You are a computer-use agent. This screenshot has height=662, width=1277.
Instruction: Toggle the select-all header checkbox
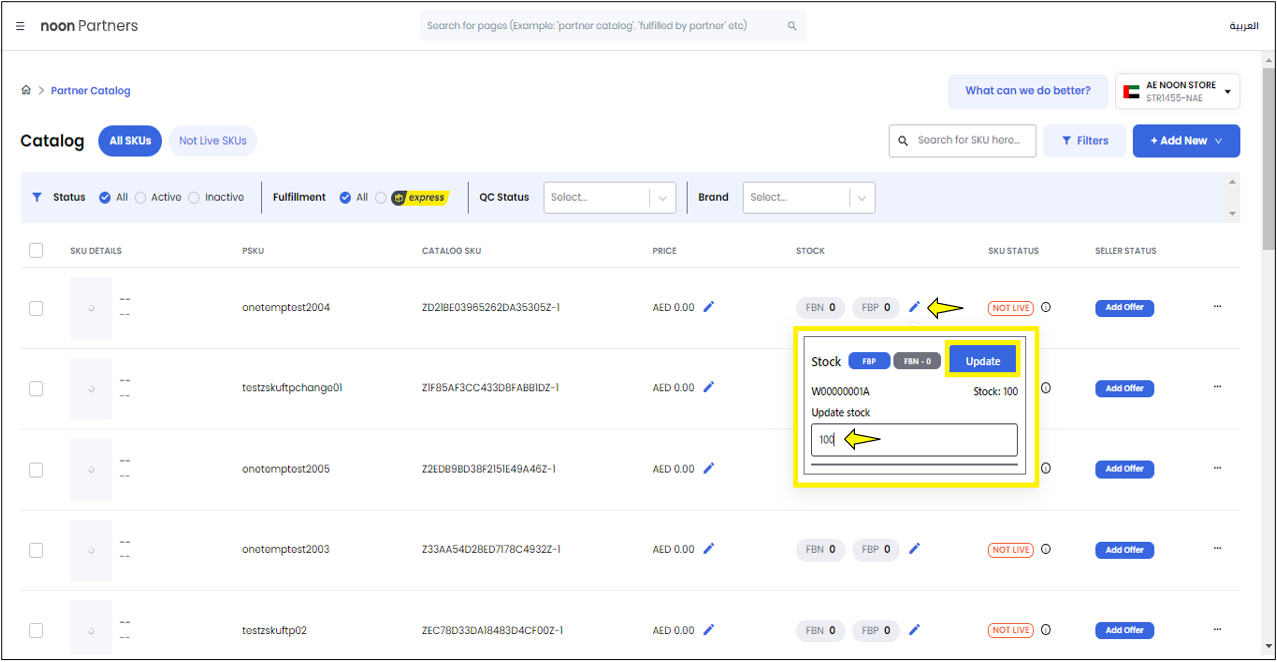pos(36,251)
